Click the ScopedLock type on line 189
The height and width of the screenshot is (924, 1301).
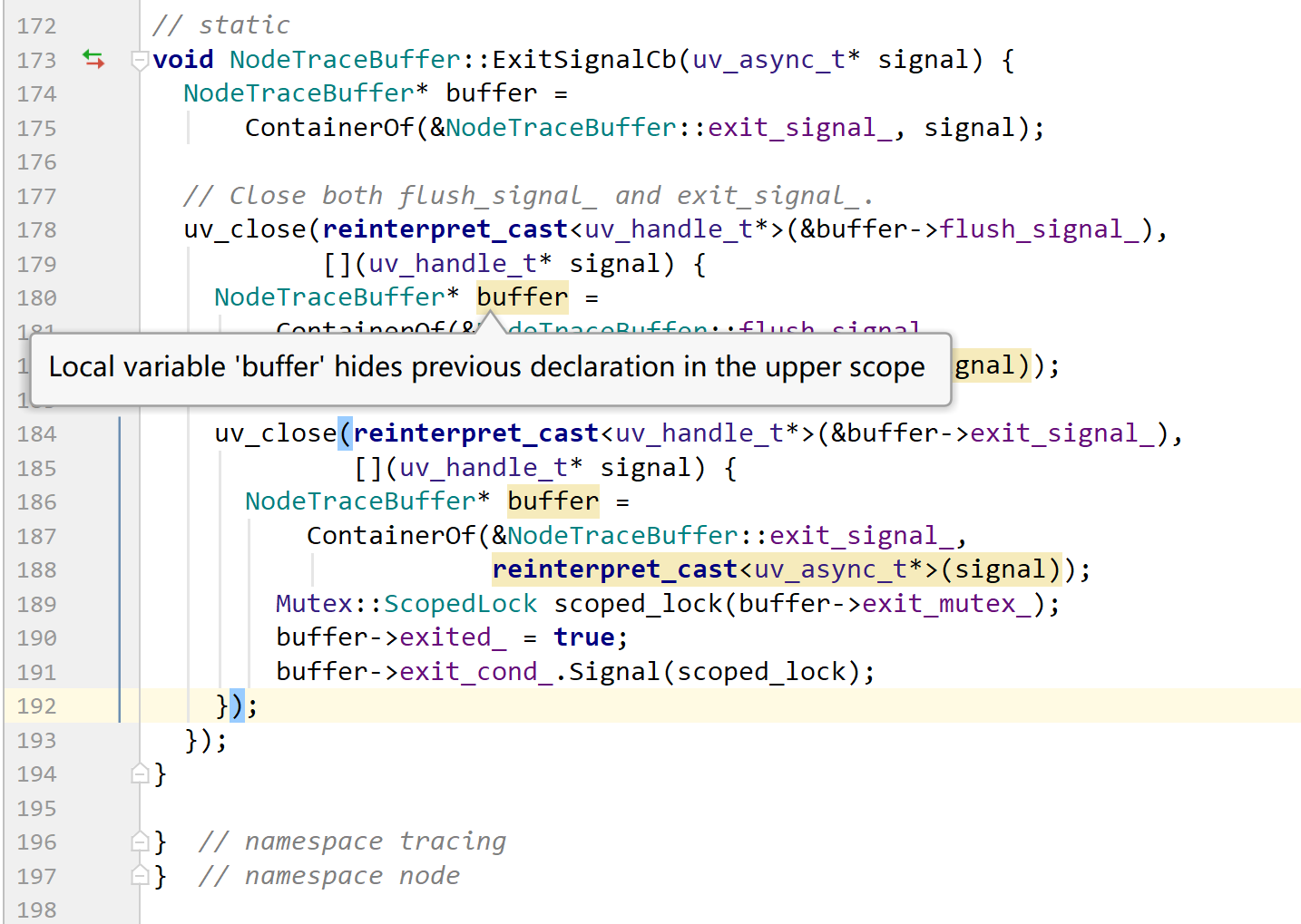(x=460, y=604)
